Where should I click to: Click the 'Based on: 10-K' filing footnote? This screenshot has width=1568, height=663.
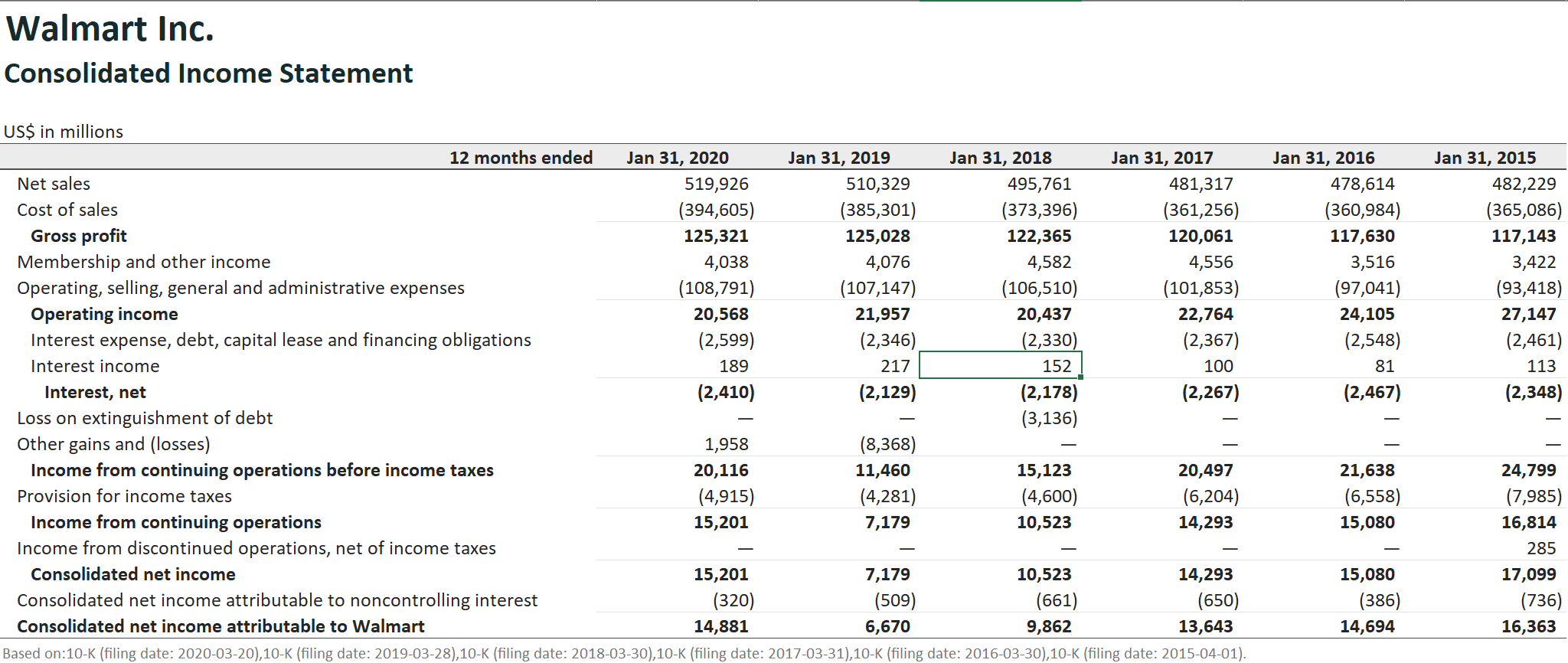coord(624,653)
